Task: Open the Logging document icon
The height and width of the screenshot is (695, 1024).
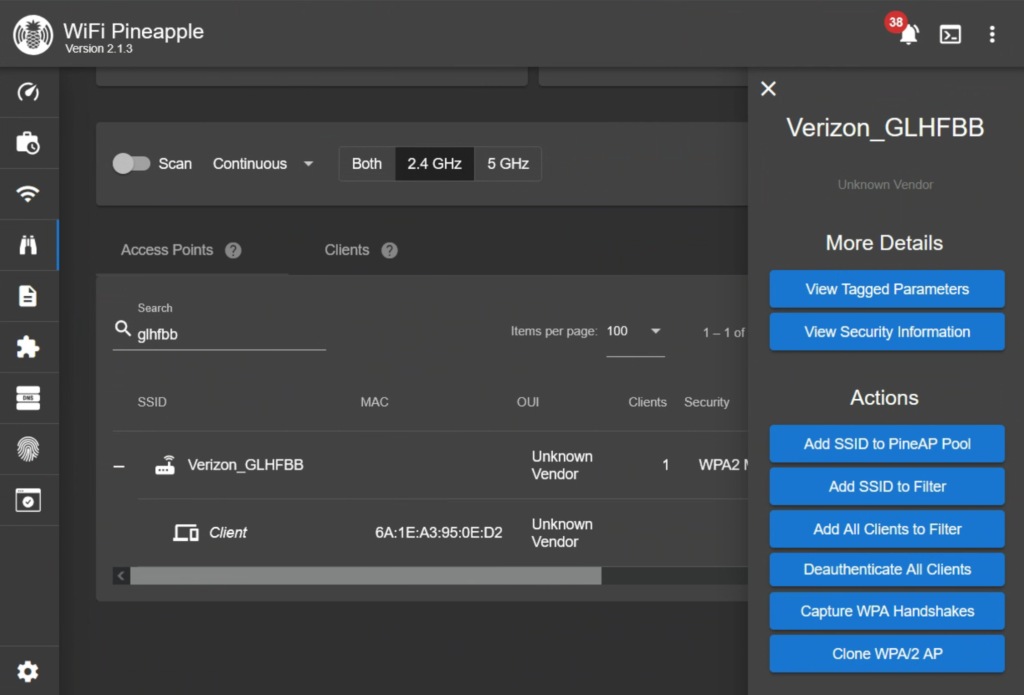Action: pyautogui.click(x=28, y=296)
